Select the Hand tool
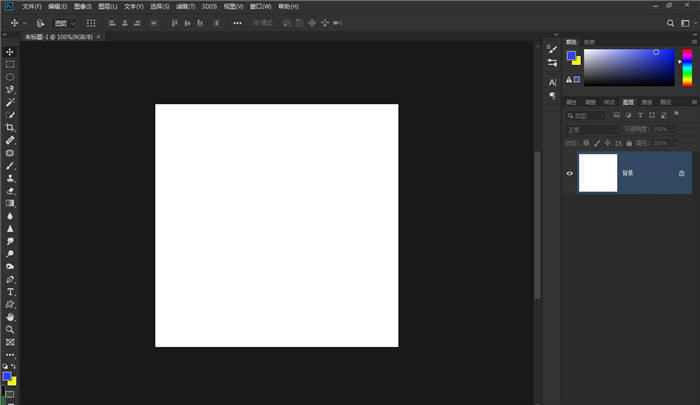Viewport: 700px width, 405px height. (x=10, y=317)
